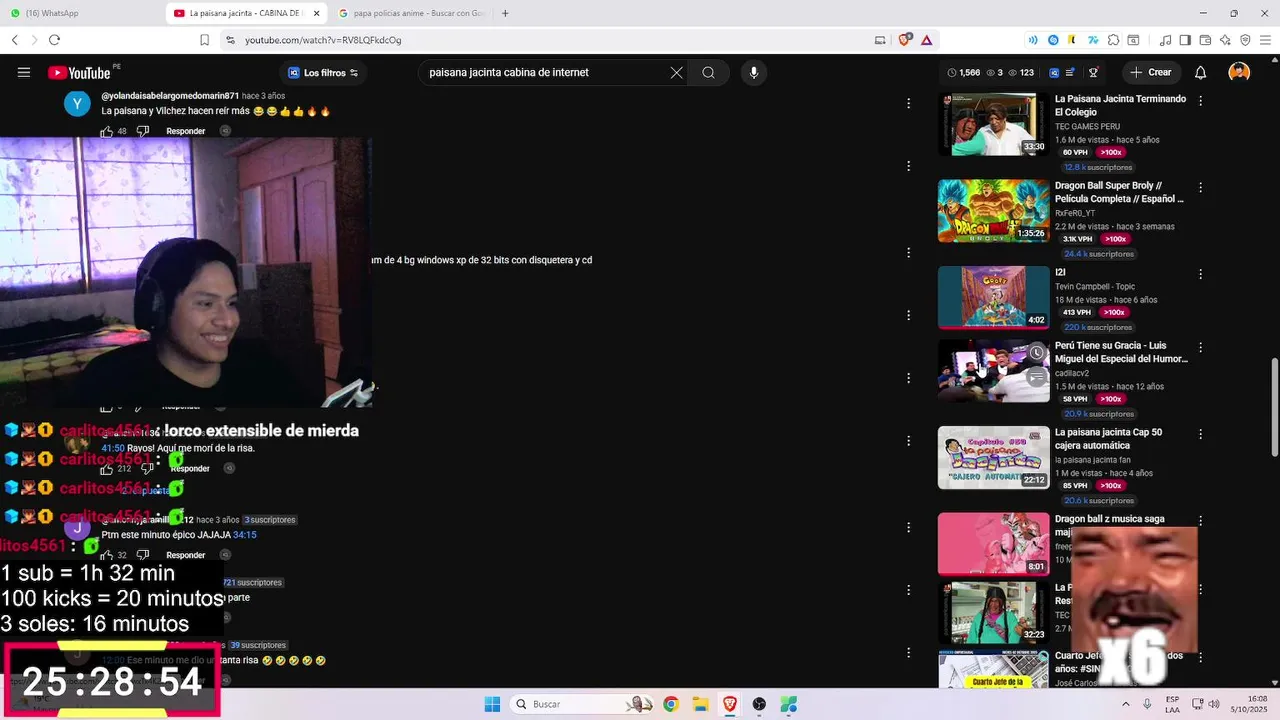Open 'La Paisana Jacinta Terminando El Colegio' thumbnail
The height and width of the screenshot is (720, 1280).
click(x=994, y=125)
